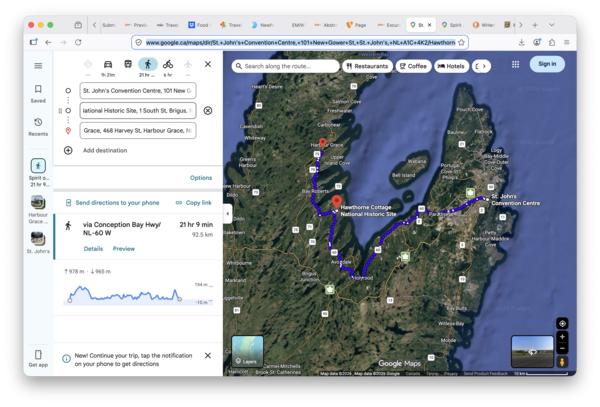Open Recents in the sidebar

point(38,127)
